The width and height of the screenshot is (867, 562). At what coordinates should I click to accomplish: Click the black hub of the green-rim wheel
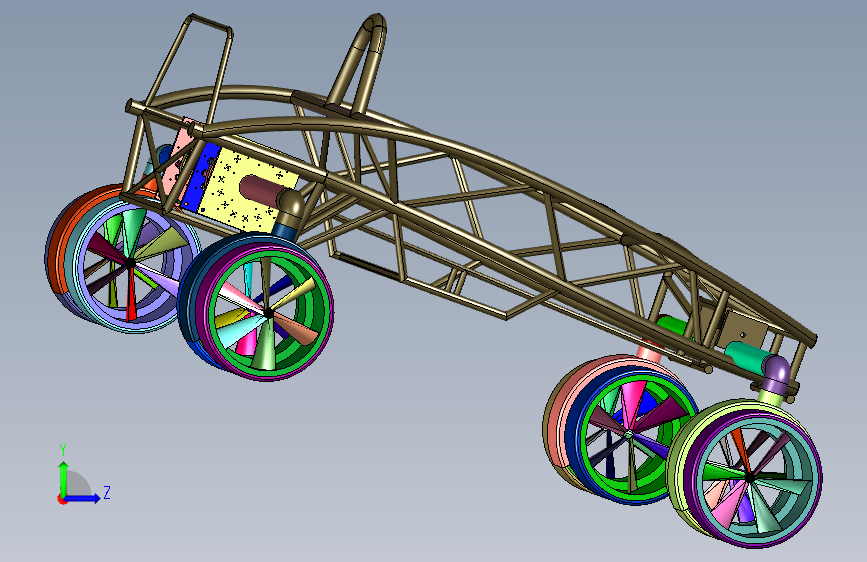pos(268,314)
